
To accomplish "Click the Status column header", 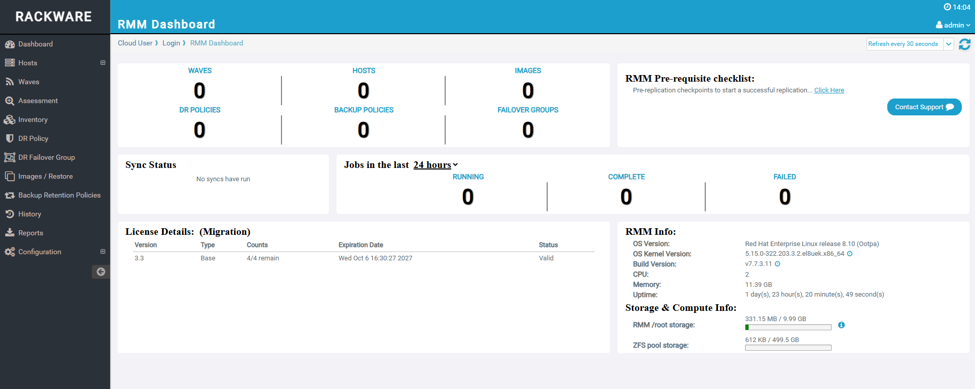I will 548,245.
